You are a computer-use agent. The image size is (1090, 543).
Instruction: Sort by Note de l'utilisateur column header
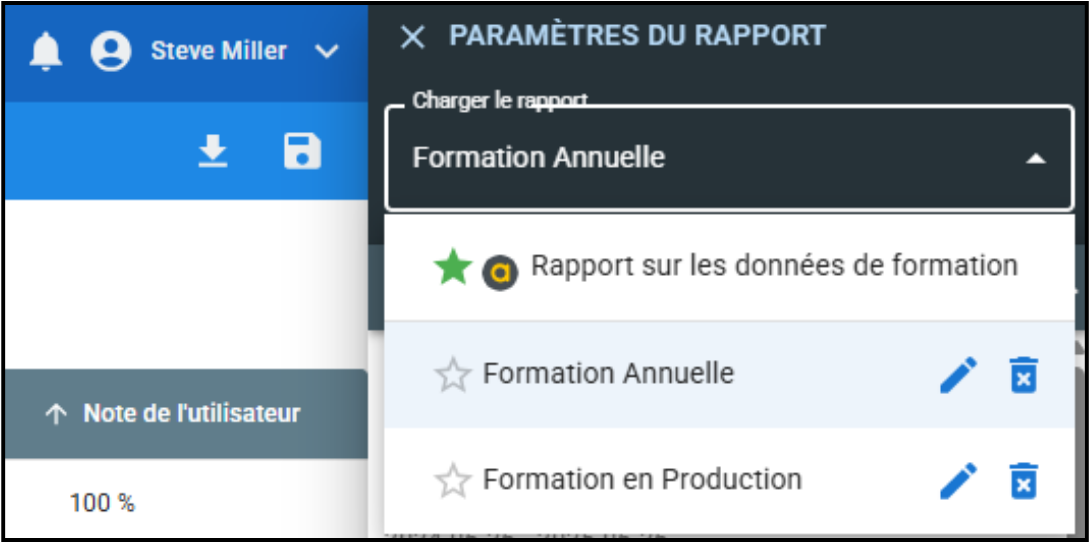point(190,414)
